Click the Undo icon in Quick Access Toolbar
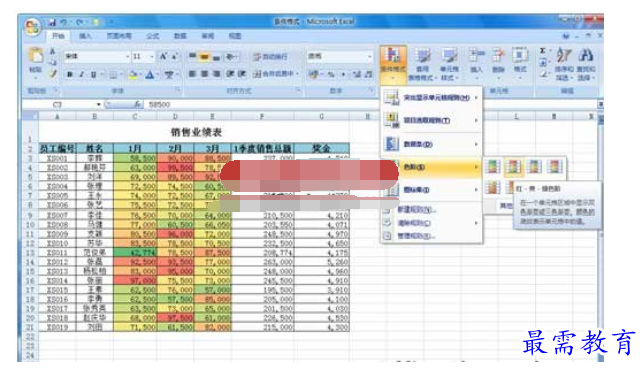The height and width of the screenshot is (374, 644). (63, 23)
